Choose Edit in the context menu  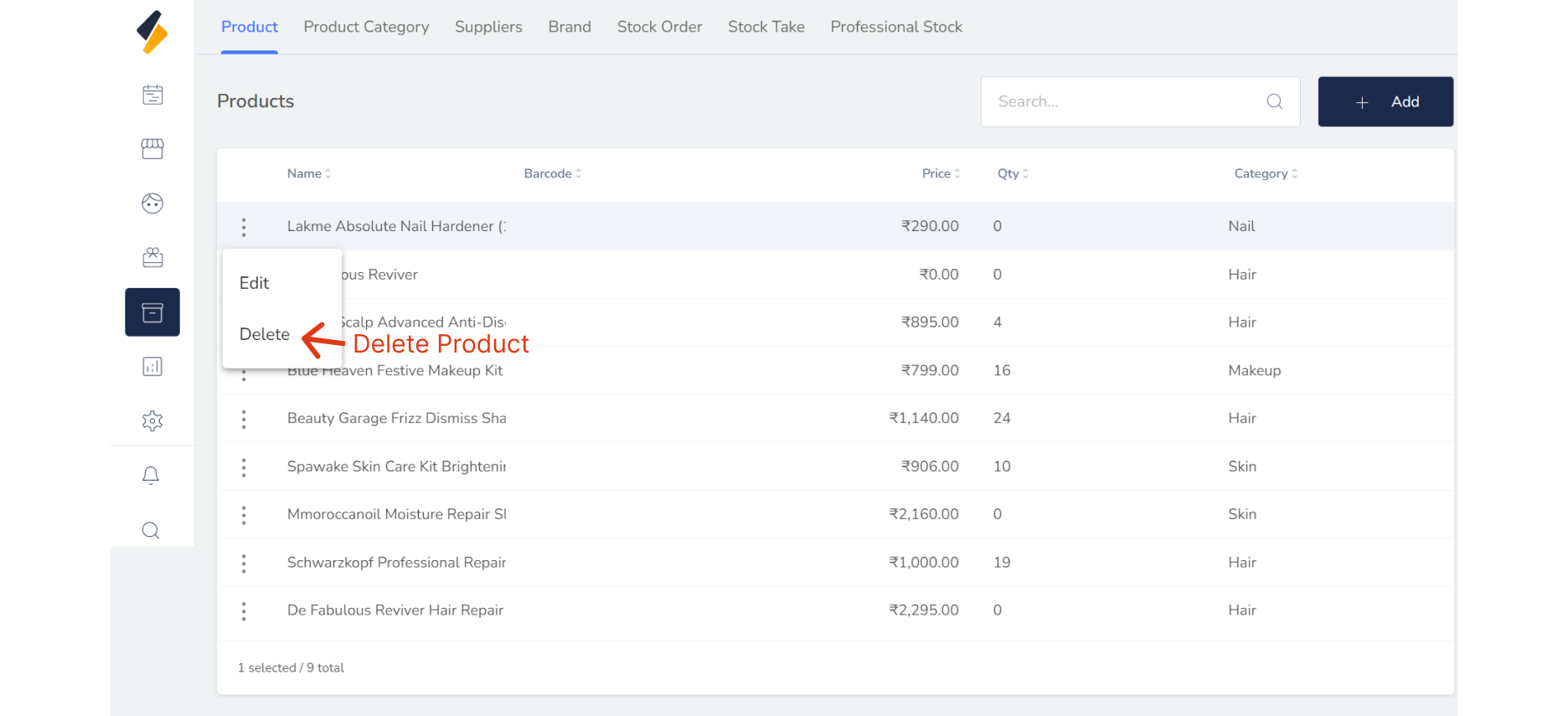tap(255, 283)
